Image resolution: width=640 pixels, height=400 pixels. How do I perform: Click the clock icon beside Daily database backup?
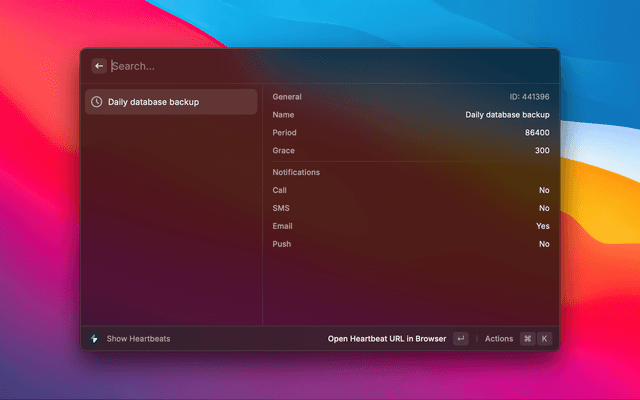pos(96,102)
